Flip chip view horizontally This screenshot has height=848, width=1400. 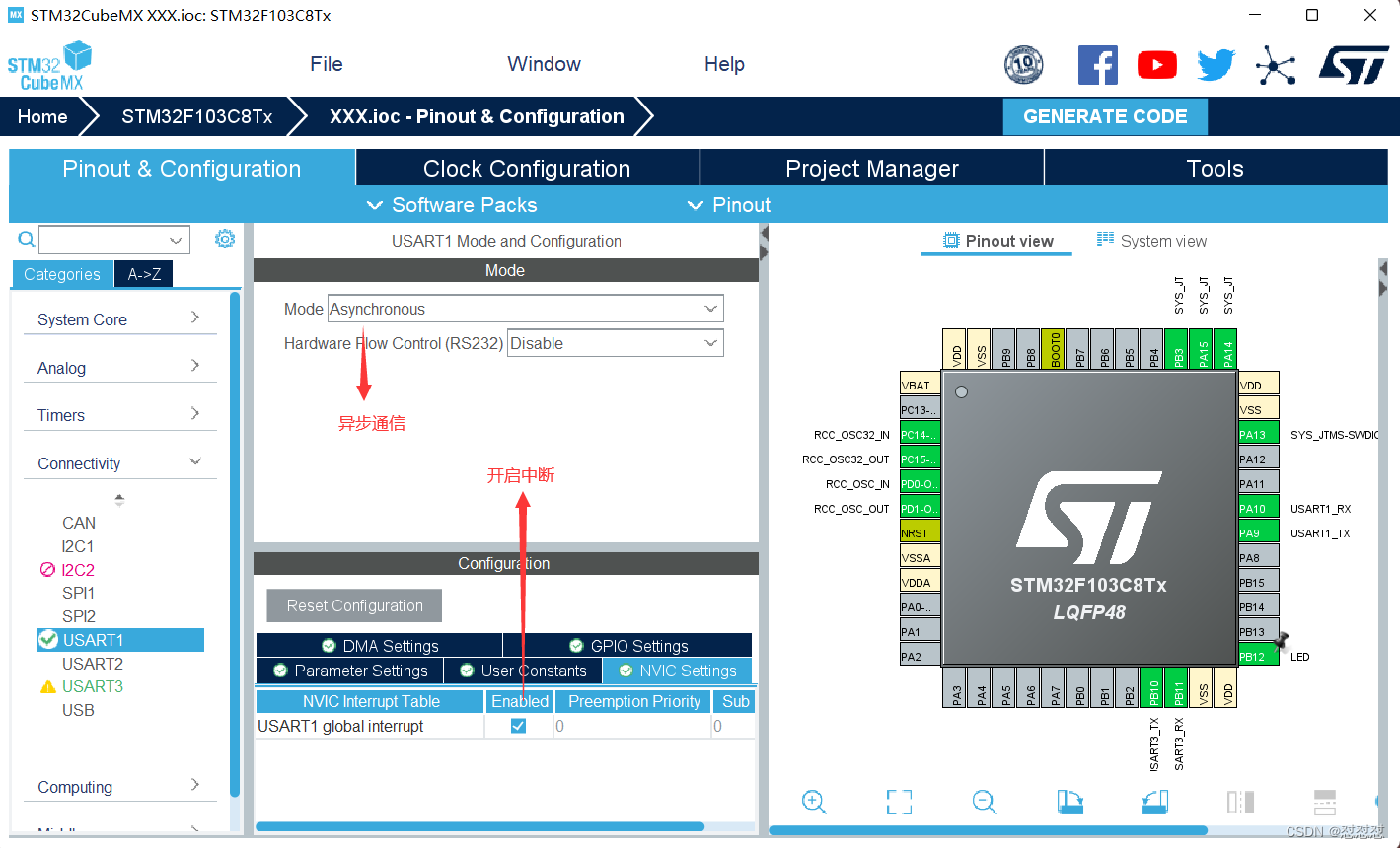pyautogui.click(x=1240, y=802)
